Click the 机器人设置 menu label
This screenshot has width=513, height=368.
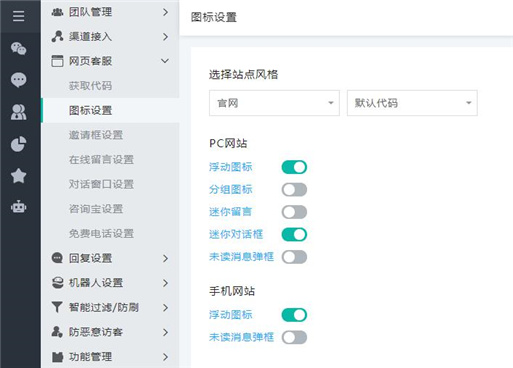pyautogui.click(x=96, y=283)
